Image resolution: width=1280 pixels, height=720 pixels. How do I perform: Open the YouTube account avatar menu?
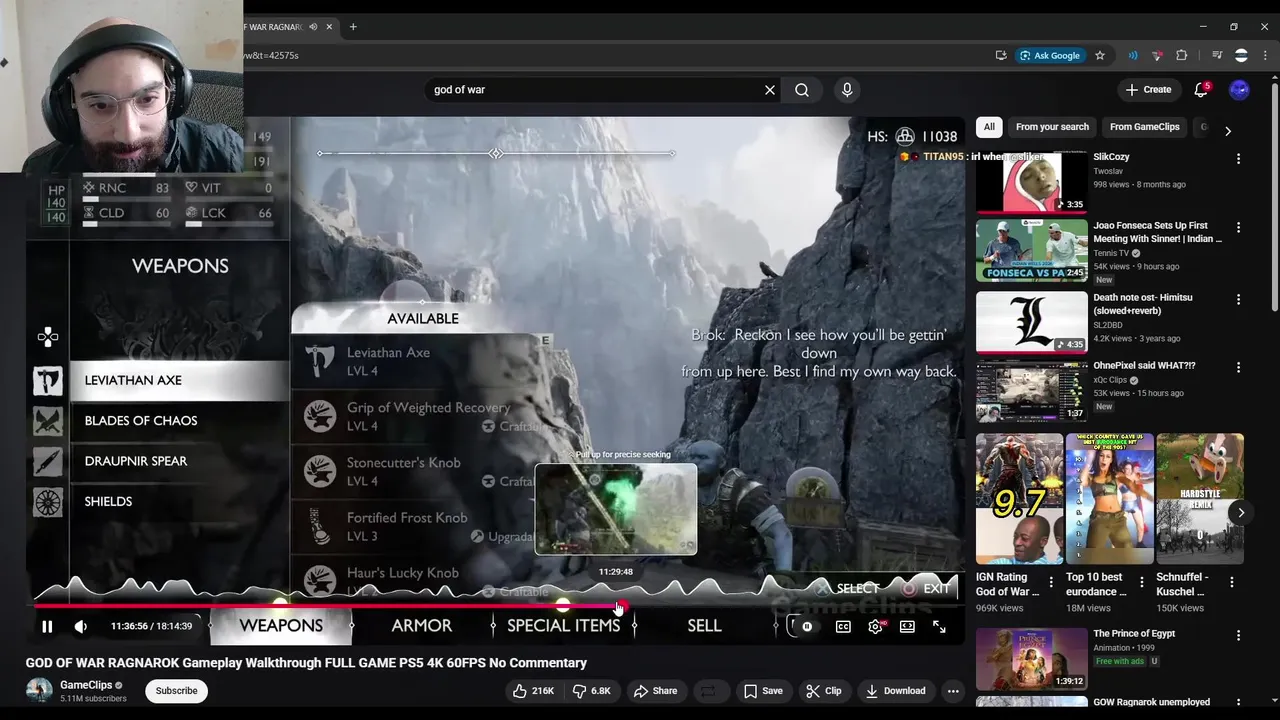coord(1239,90)
